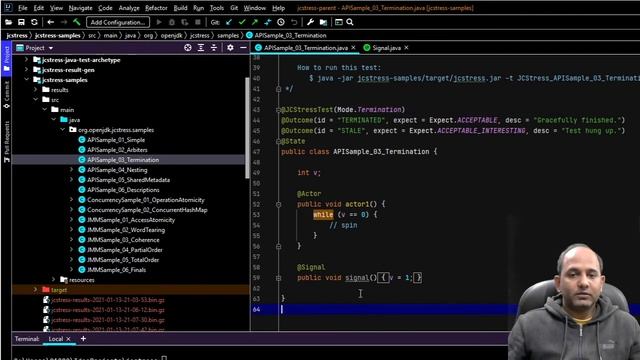Select the Local terminal tab
The width and height of the screenshot is (640, 360).
pos(56,339)
